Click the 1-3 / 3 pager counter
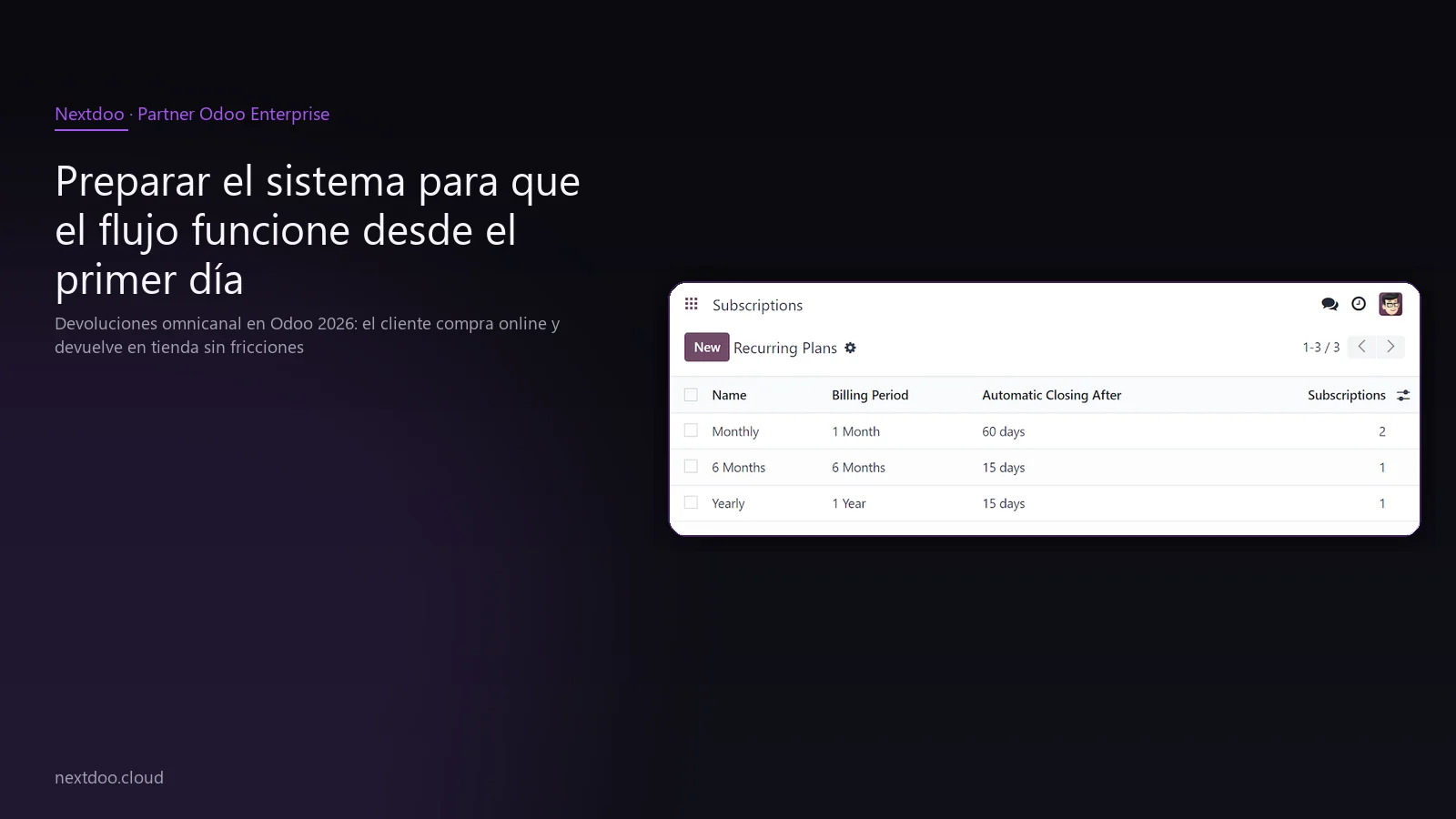1456x819 pixels. point(1320,348)
